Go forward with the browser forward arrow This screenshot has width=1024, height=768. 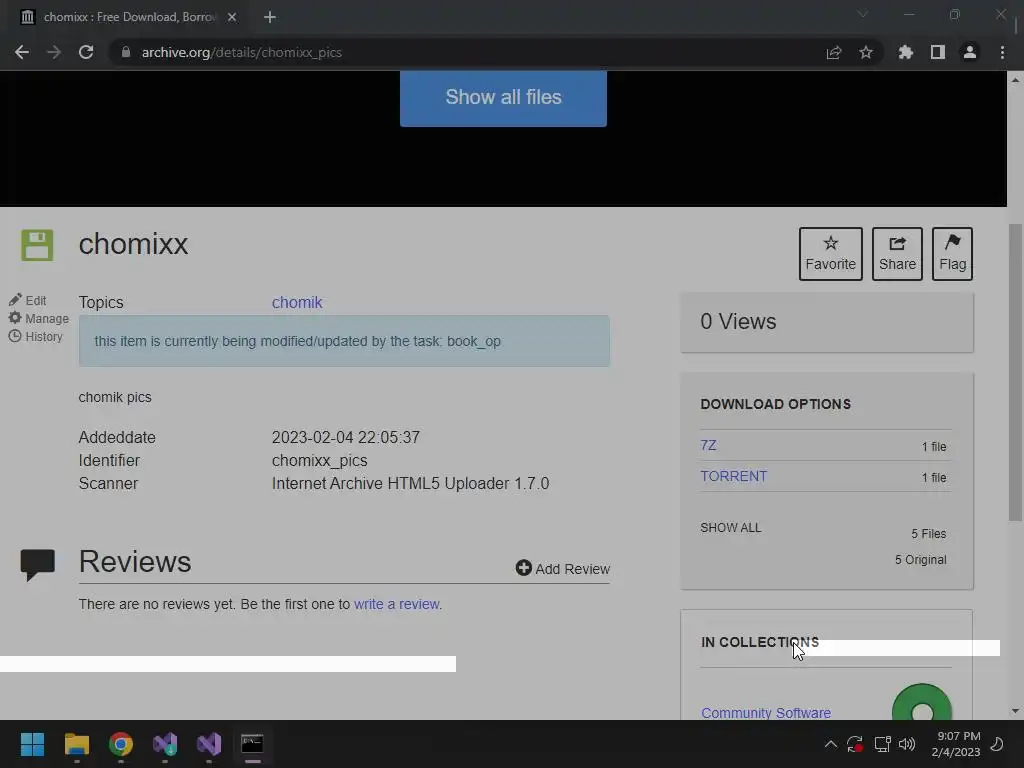[54, 52]
